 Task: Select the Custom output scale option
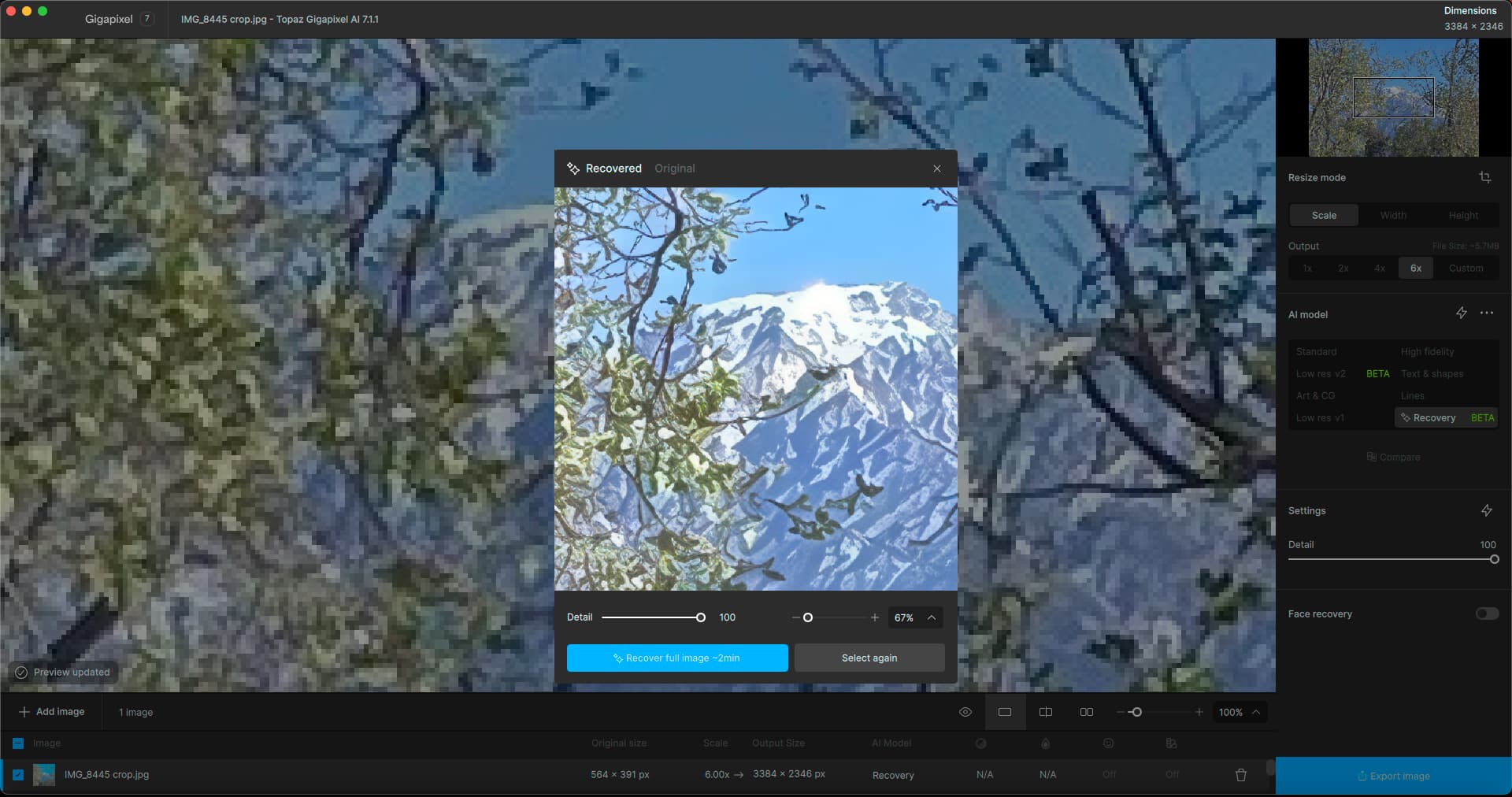click(x=1465, y=269)
